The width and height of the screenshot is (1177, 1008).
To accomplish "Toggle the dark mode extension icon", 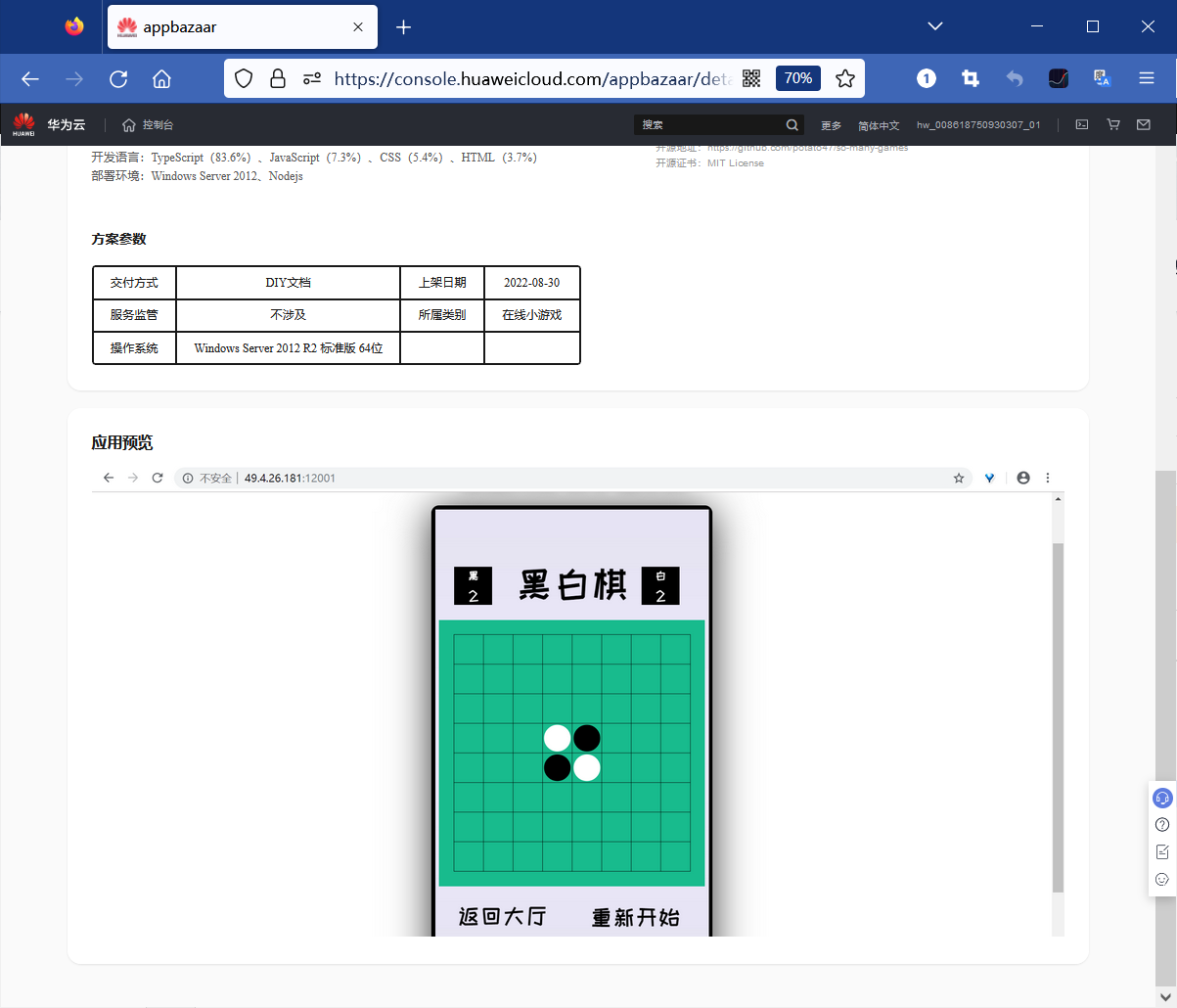I will click(x=1058, y=78).
